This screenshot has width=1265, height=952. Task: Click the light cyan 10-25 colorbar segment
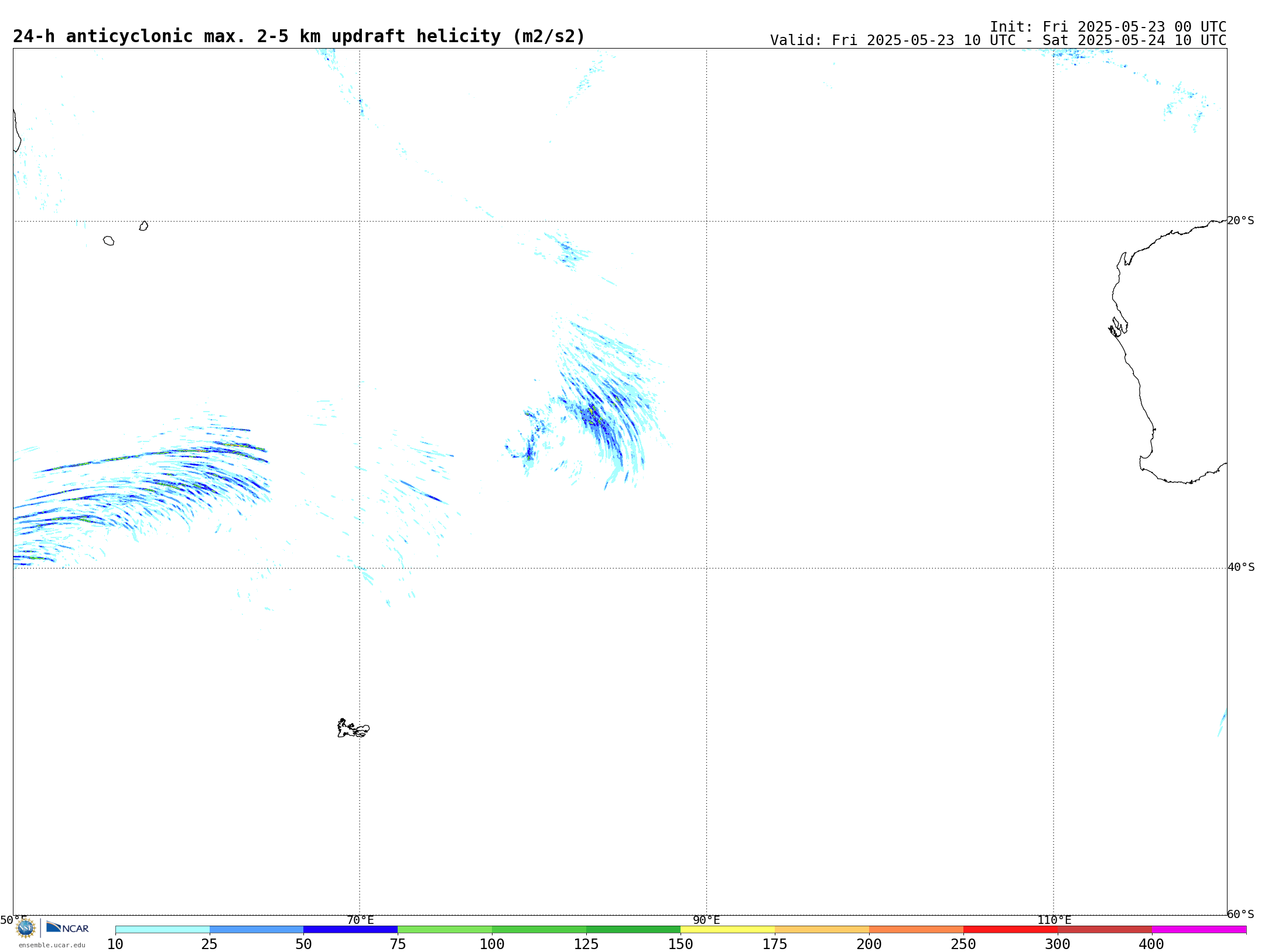(162, 930)
